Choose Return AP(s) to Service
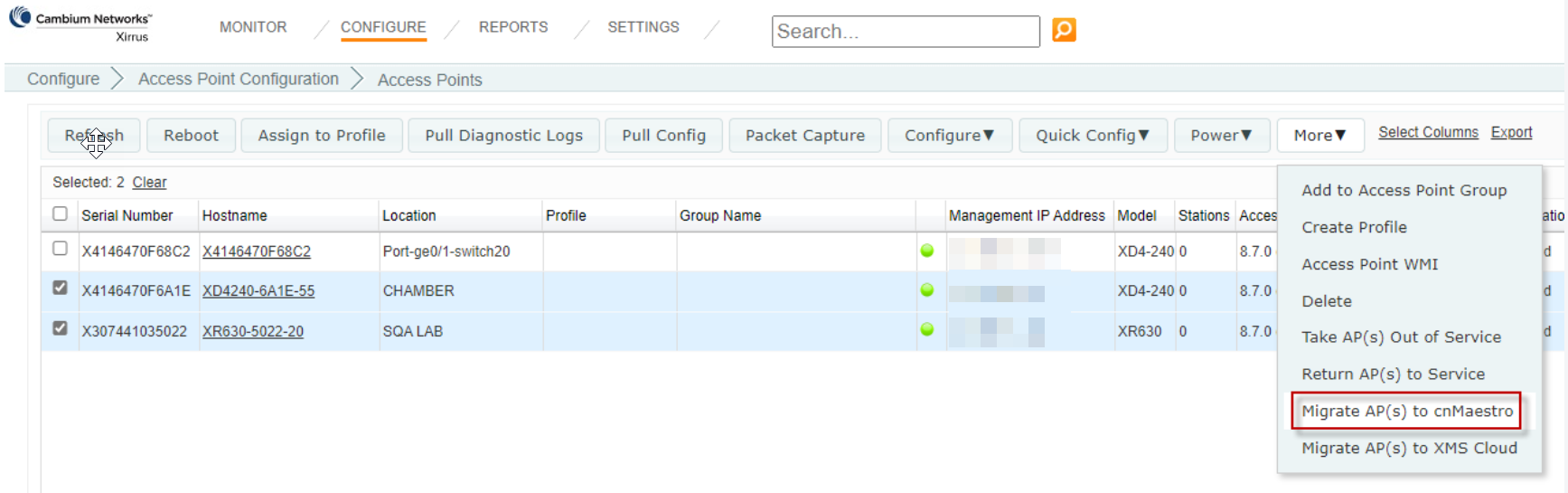Viewport: 1568px width, 493px height. 1393,374
